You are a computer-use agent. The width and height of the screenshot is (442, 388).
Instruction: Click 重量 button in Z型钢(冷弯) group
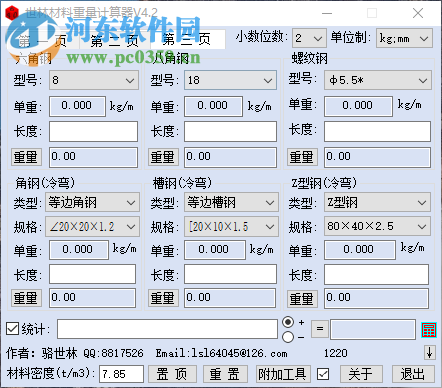[302, 298]
